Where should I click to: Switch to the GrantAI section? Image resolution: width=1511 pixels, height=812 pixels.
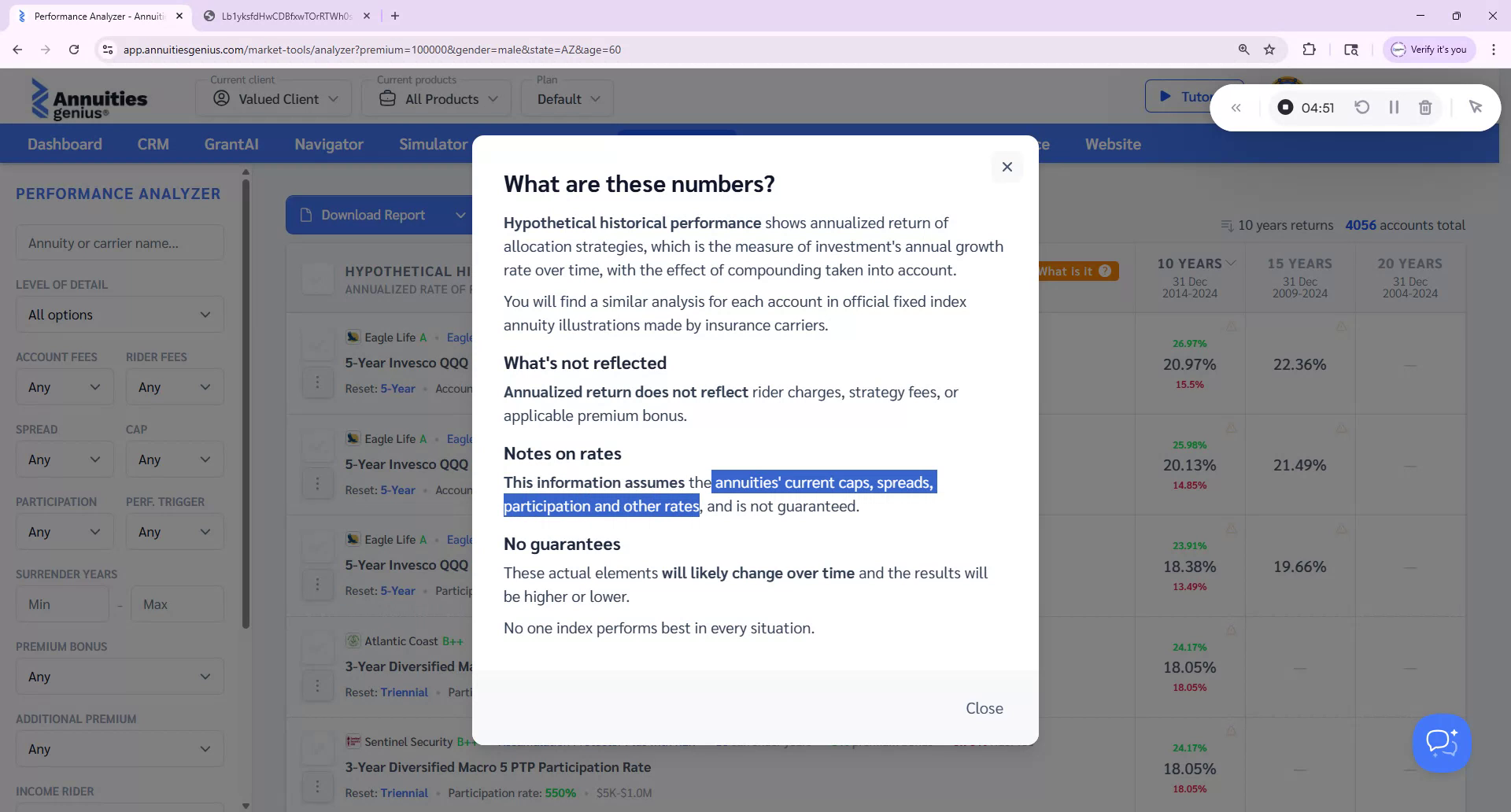(231, 144)
